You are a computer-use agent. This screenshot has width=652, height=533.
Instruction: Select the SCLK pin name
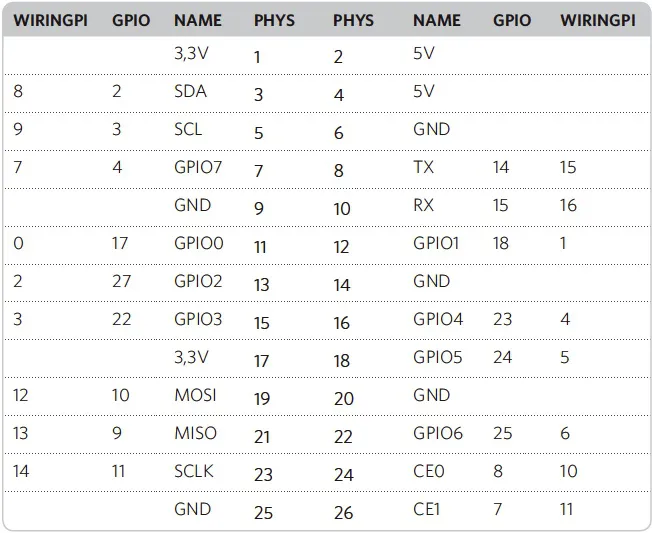(194, 471)
